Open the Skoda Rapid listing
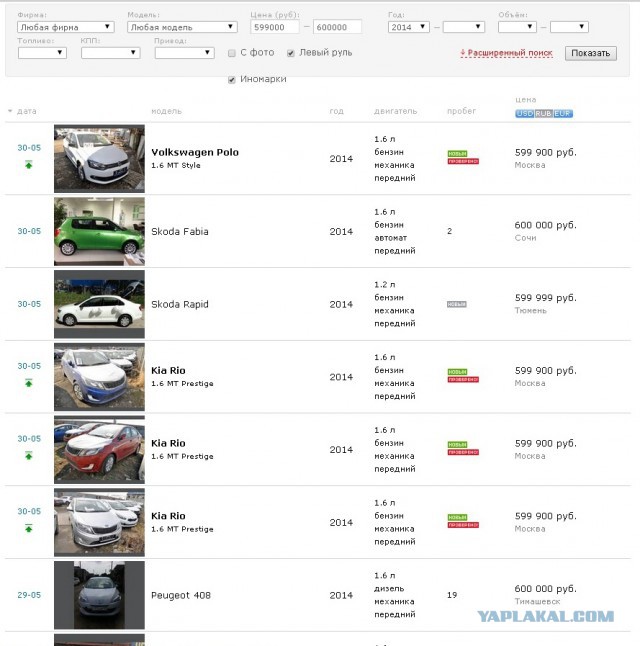The image size is (640, 646). (180, 304)
